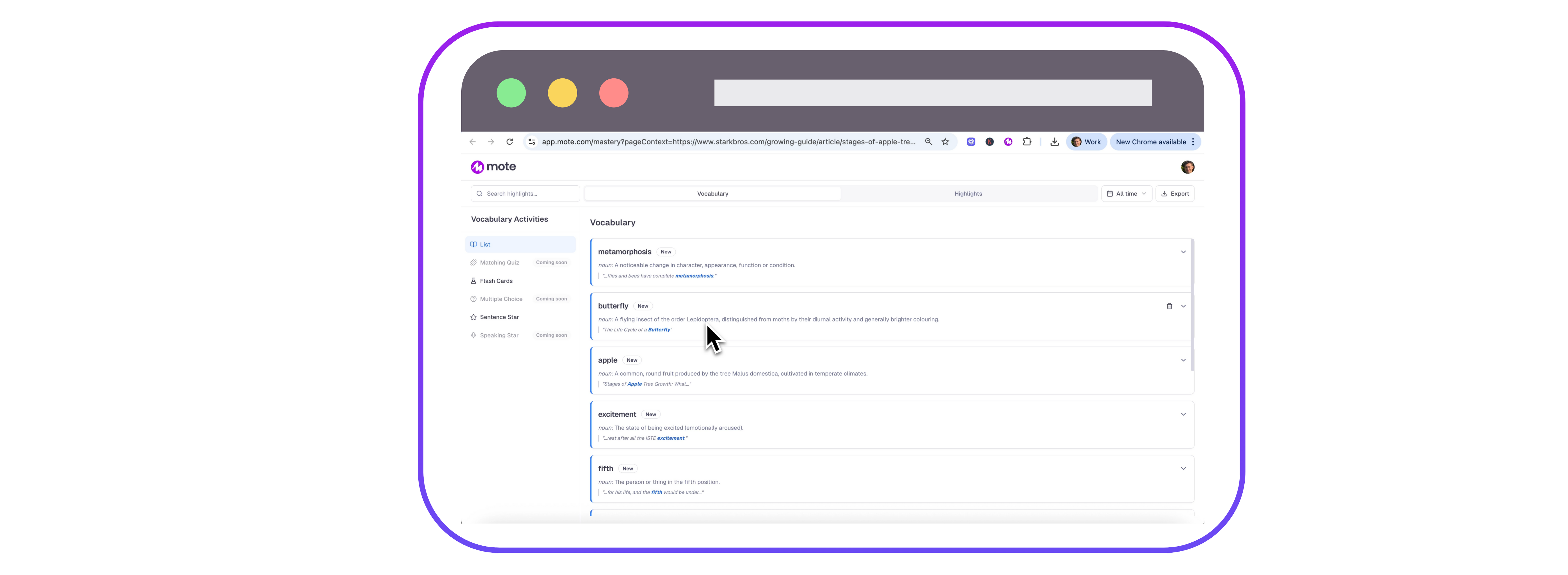Click the mote logo

(x=493, y=167)
